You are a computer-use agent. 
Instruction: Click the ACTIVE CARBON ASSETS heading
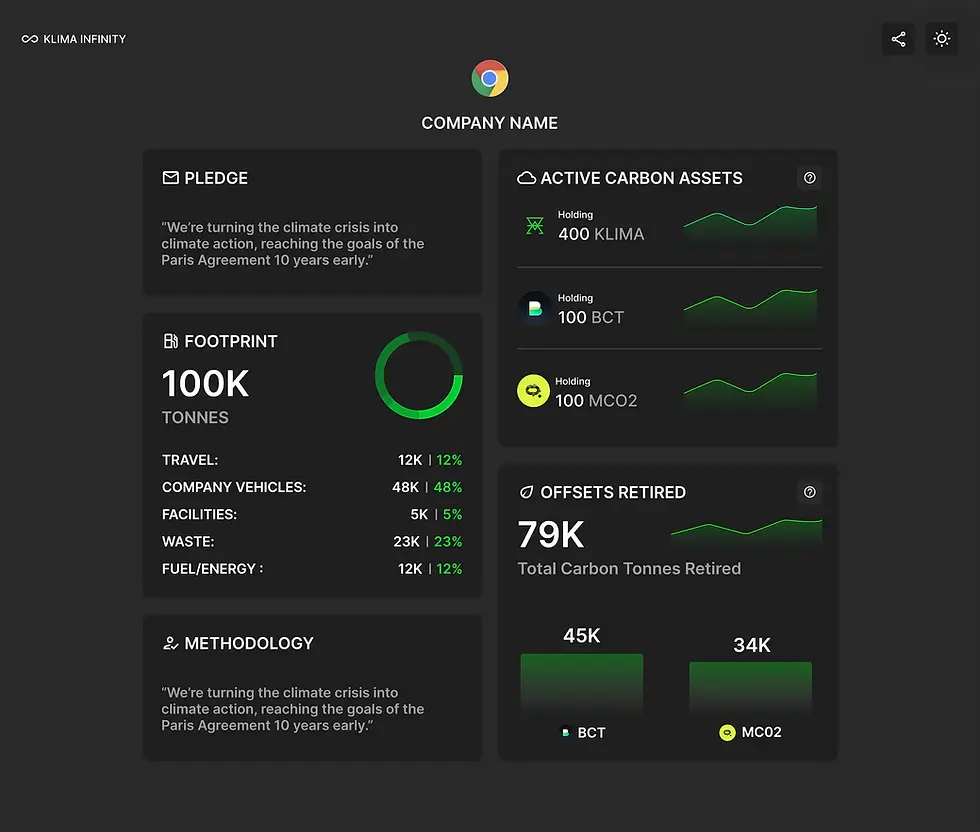pos(641,178)
